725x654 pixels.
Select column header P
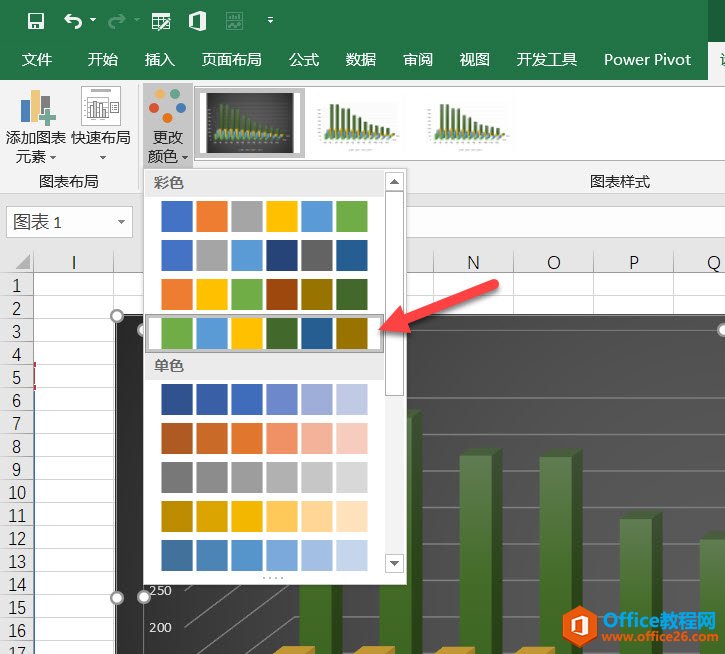[633, 262]
